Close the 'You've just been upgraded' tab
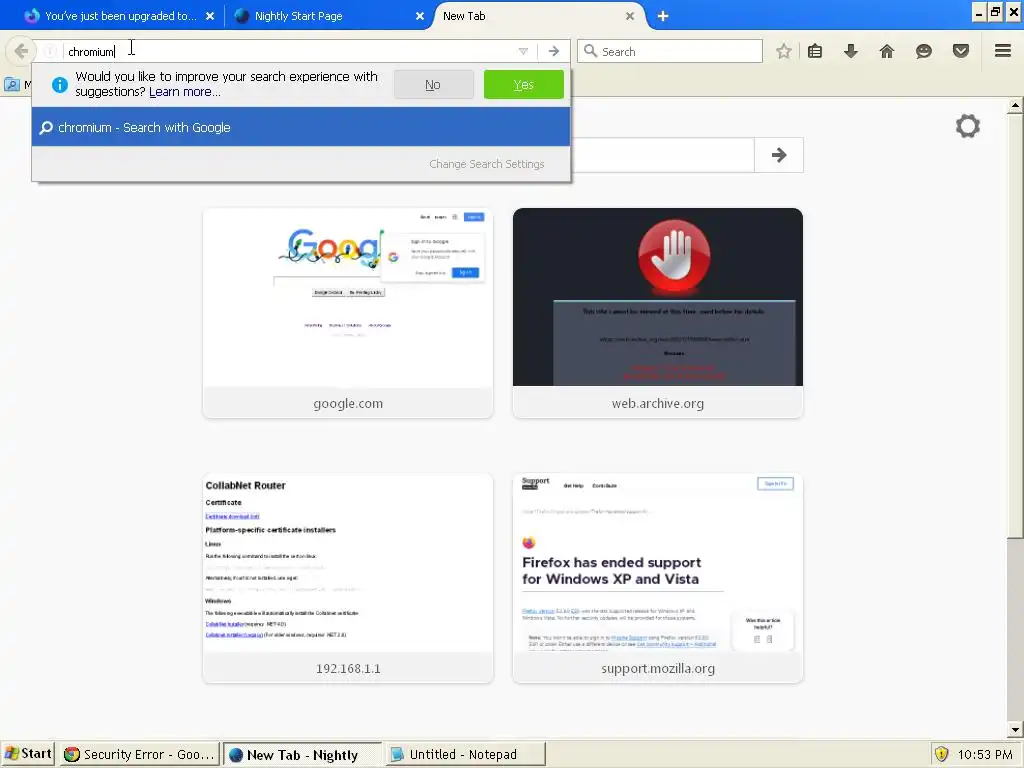The width and height of the screenshot is (1024, 768). [x=210, y=16]
